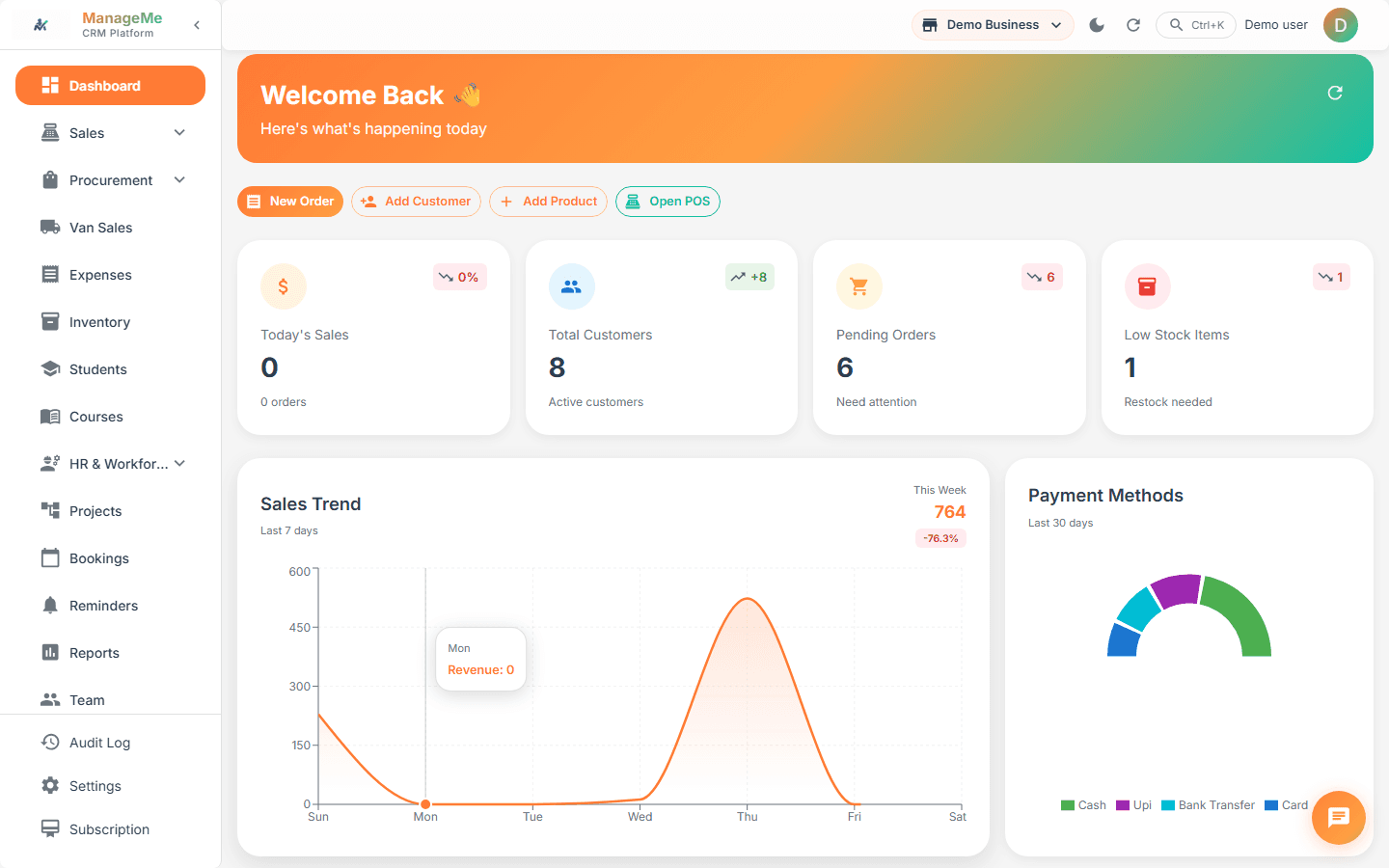The height and width of the screenshot is (868, 1389).
Task: Click the refresh icon in the top bar
Action: click(1132, 24)
